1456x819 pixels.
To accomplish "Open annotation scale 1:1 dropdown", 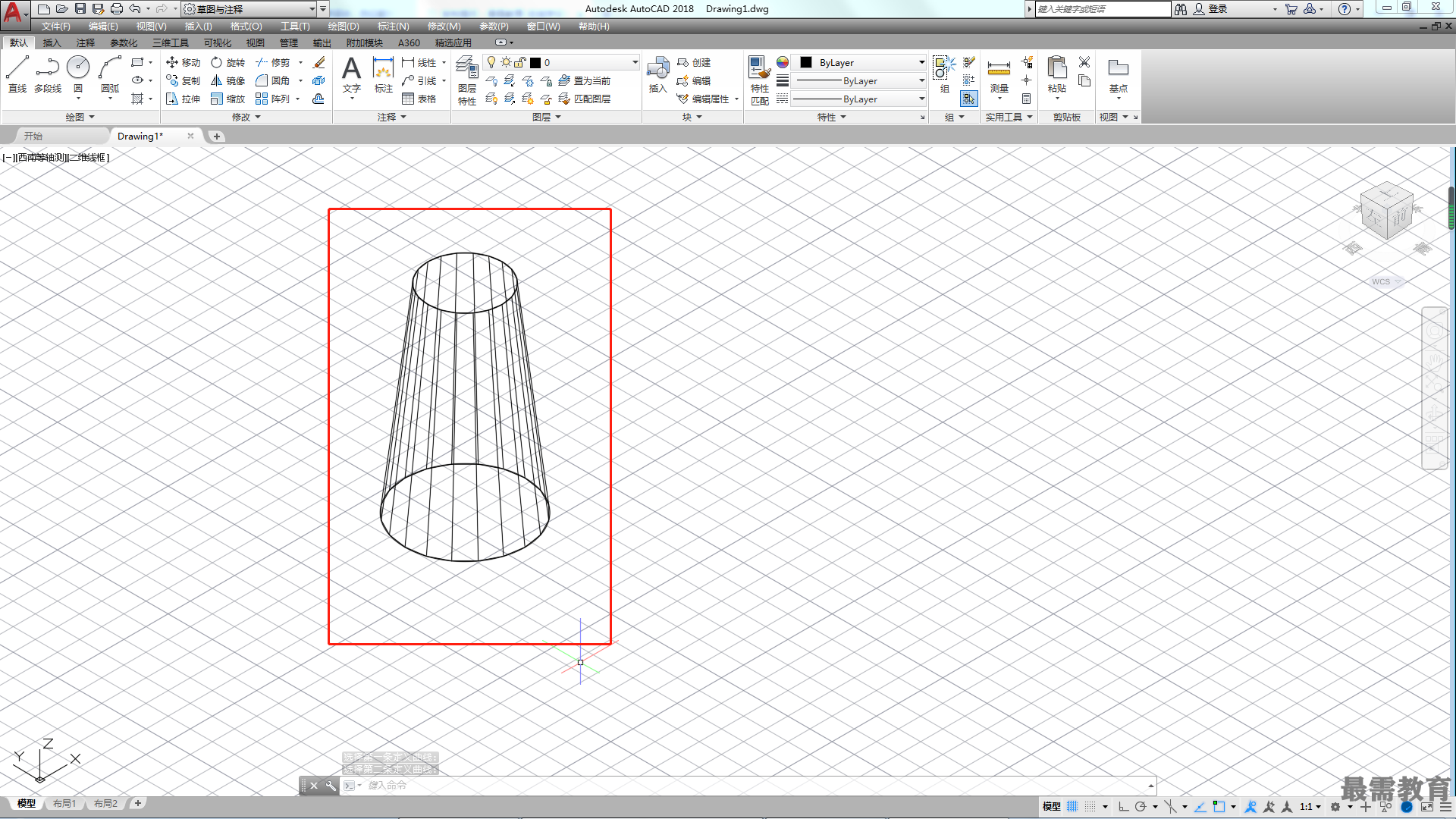I will 1310,806.
